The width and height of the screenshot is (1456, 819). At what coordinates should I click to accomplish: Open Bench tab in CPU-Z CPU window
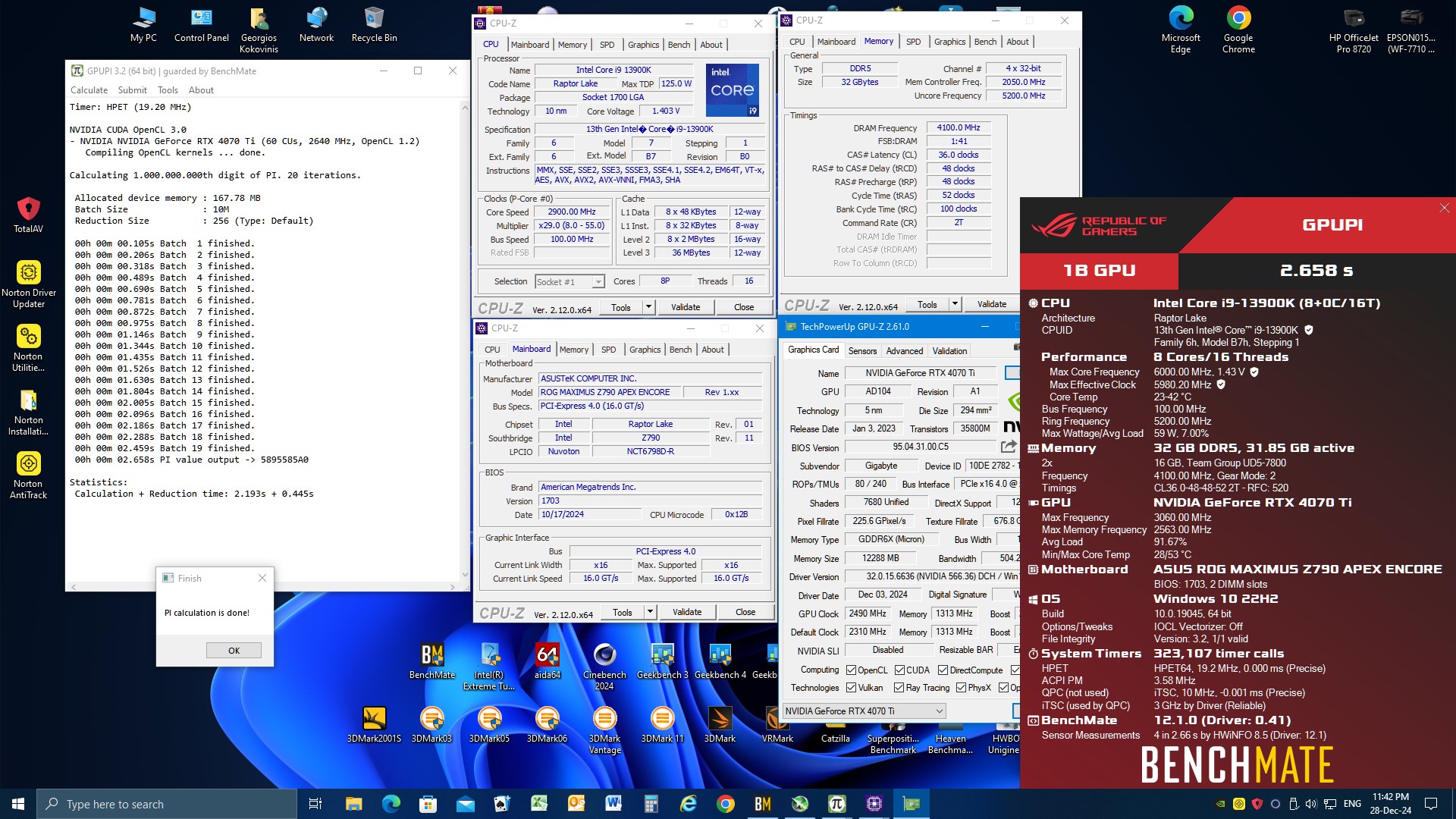click(x=679, y=45)
